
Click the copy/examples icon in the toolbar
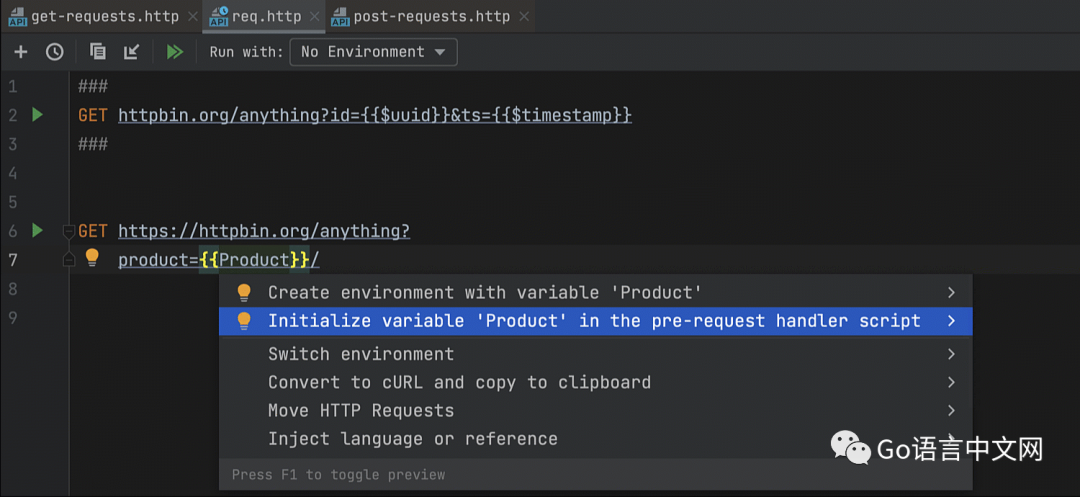point(97,52)
